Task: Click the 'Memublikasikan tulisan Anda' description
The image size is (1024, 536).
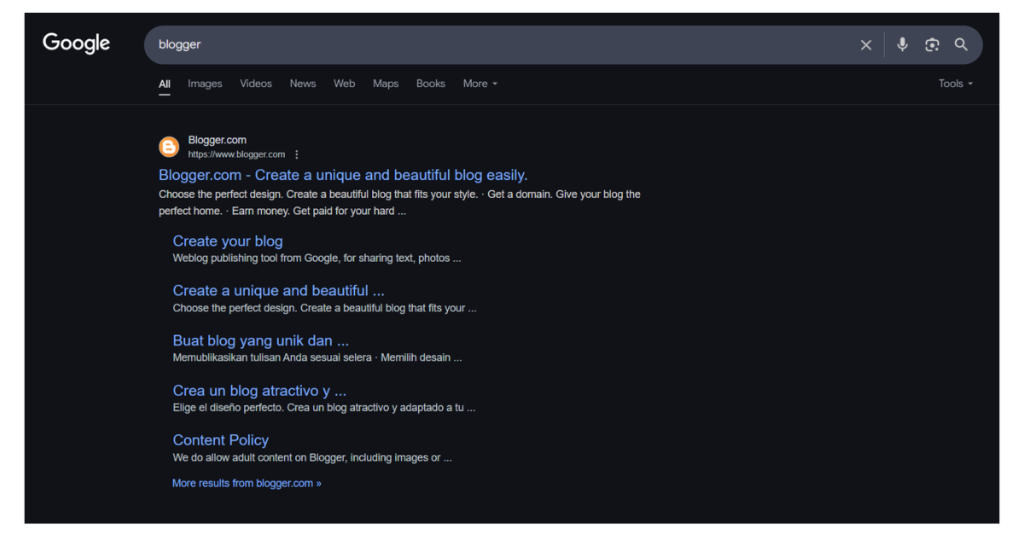Action: click(x=317, y=358)
